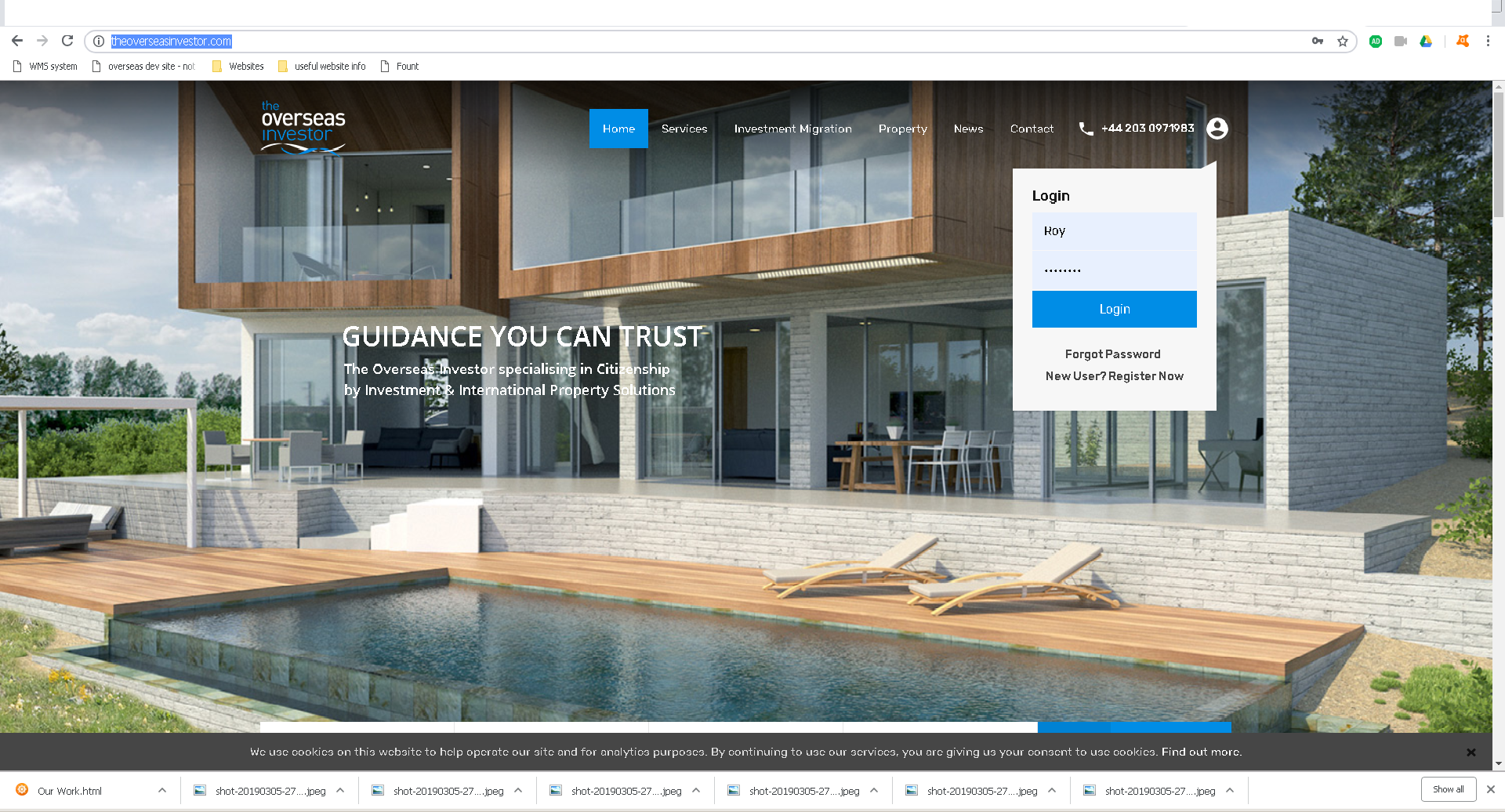Expand options for Our Work.html download
This screenshot has width=1505, height=812.
pos(162,791)
